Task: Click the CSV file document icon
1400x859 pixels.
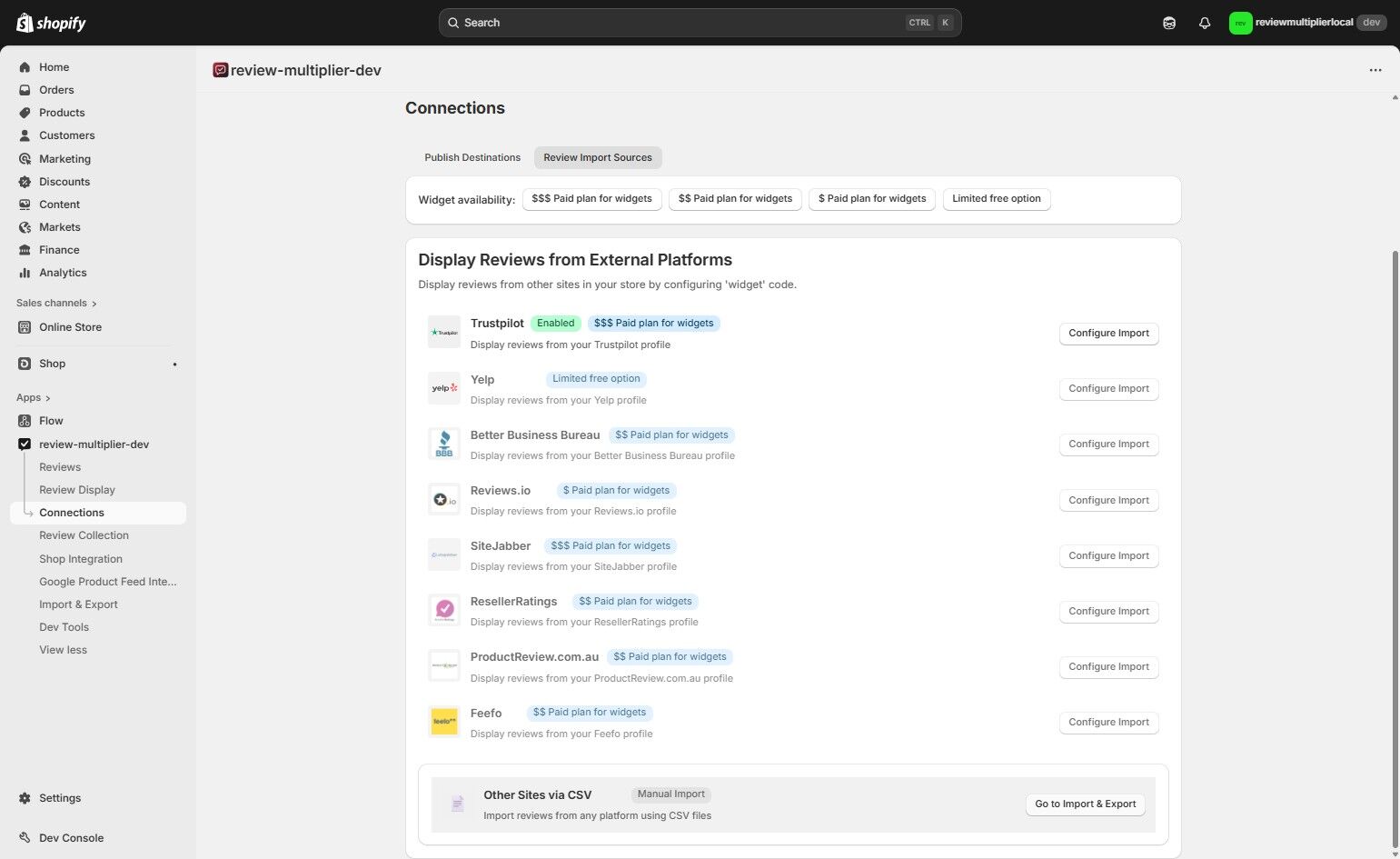Action: 457,804
